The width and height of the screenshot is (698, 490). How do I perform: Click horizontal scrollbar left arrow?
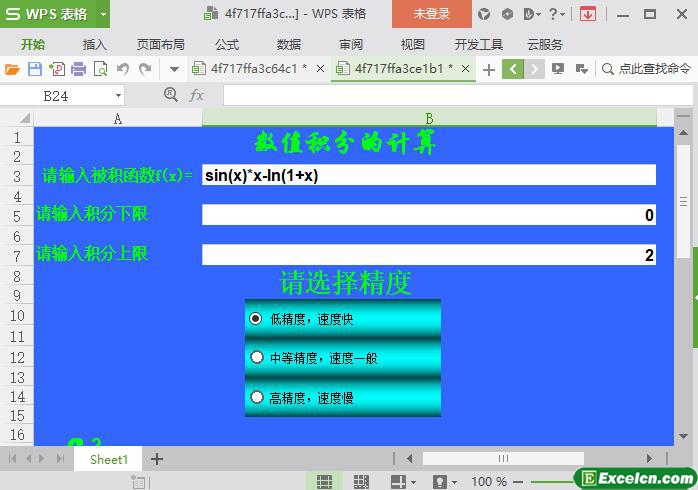tap(410, 458)
